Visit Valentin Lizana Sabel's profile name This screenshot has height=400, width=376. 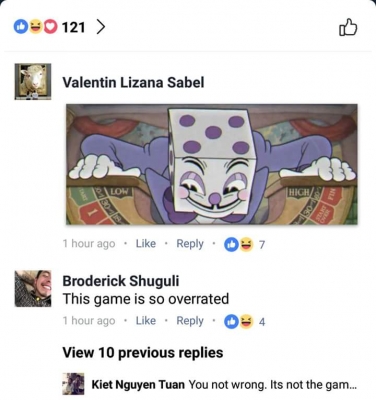pyautogui.click(x=133, y=82)
